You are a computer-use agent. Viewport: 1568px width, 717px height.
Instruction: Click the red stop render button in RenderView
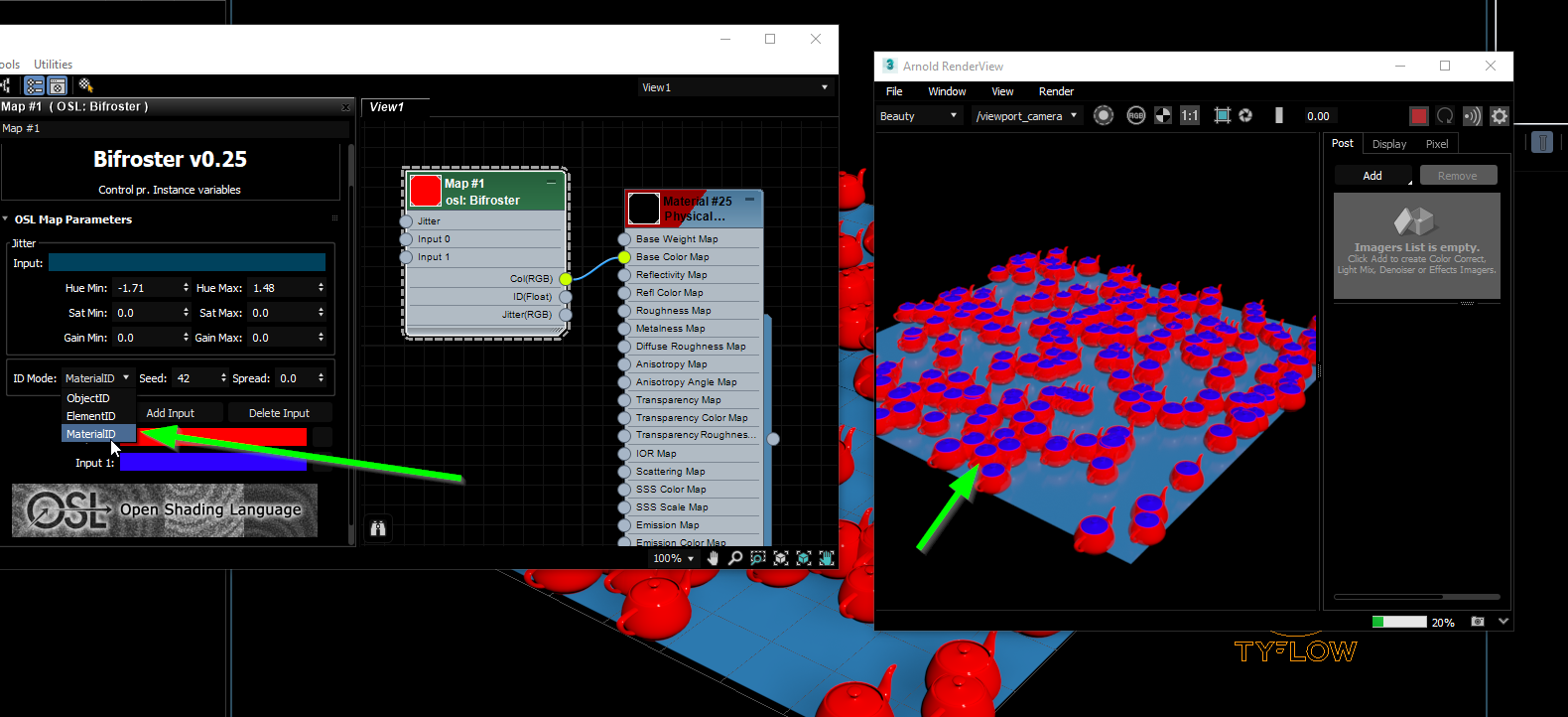[x=1419, y=116]
